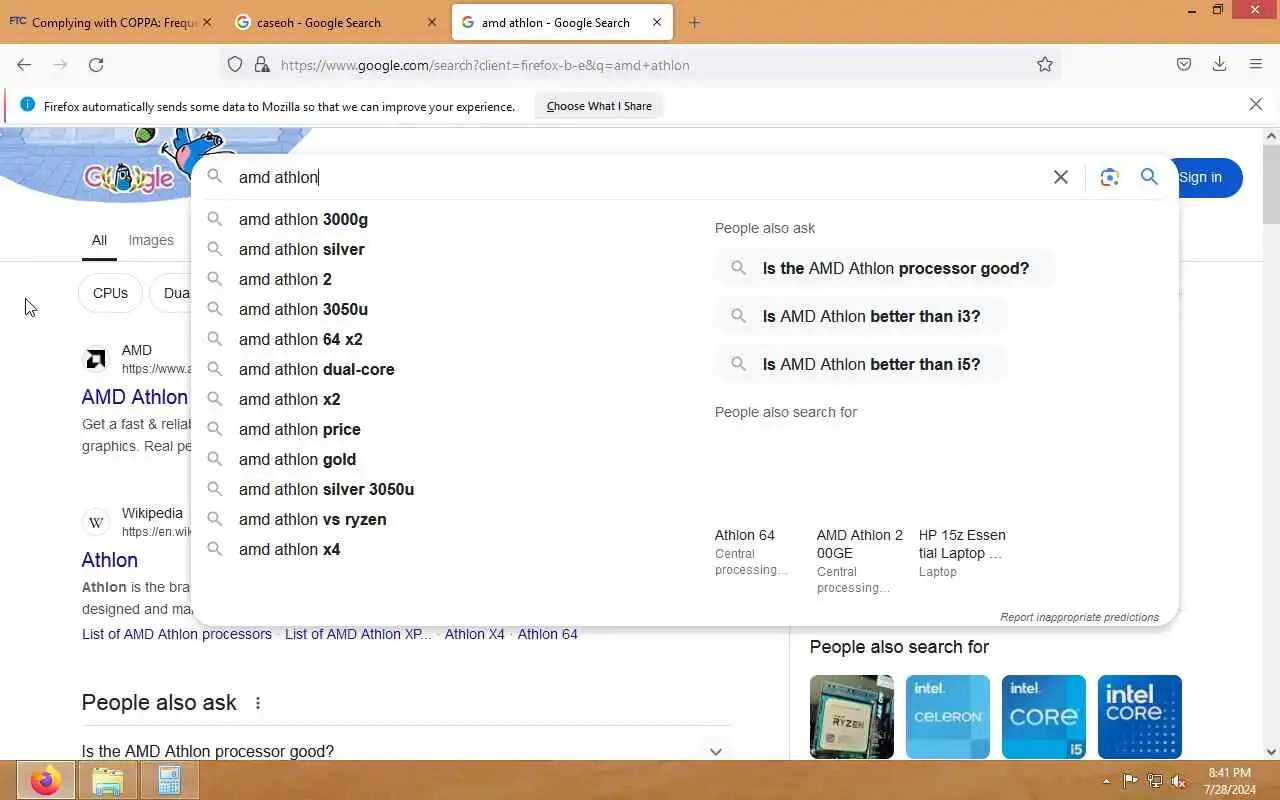Open a new tab with plus button
This screenshot has height=800, width=1280.
coord(695,22)
